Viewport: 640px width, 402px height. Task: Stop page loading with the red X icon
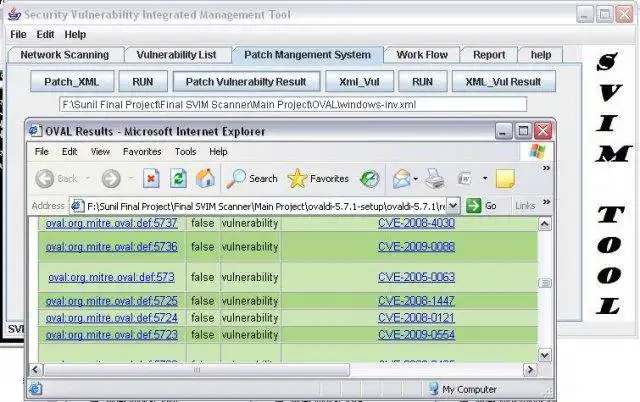click(151, 179)
